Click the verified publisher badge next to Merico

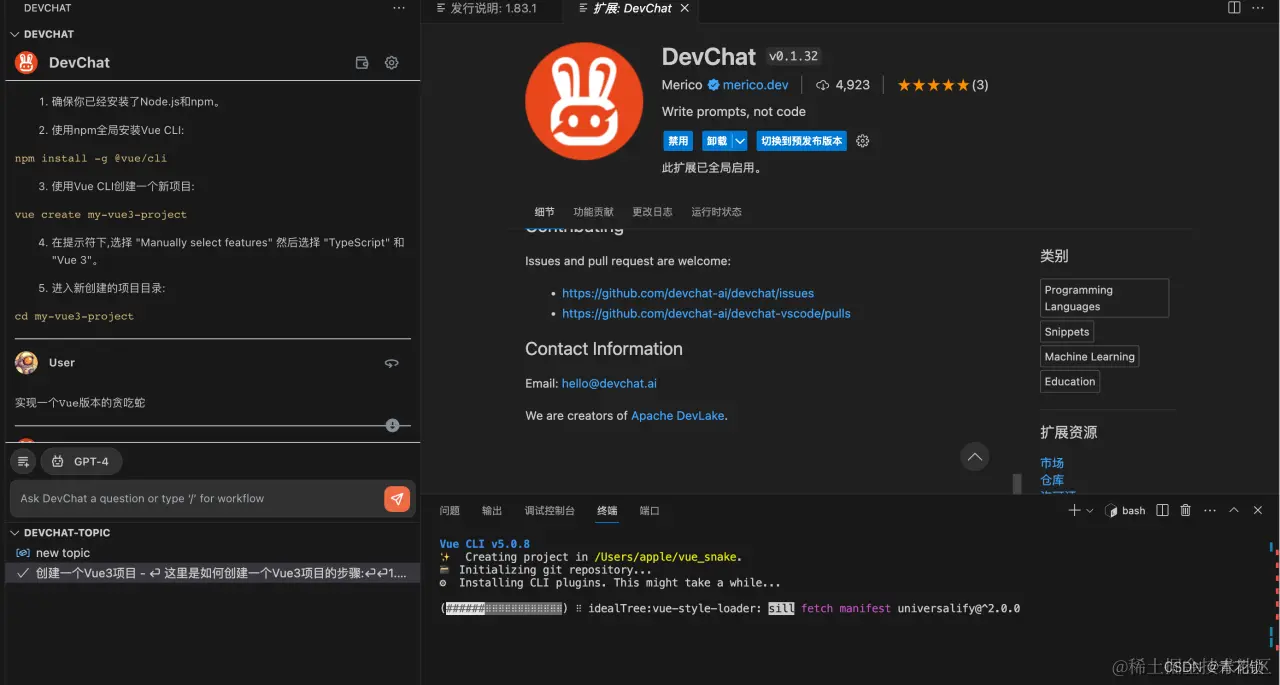pos(714,85)
